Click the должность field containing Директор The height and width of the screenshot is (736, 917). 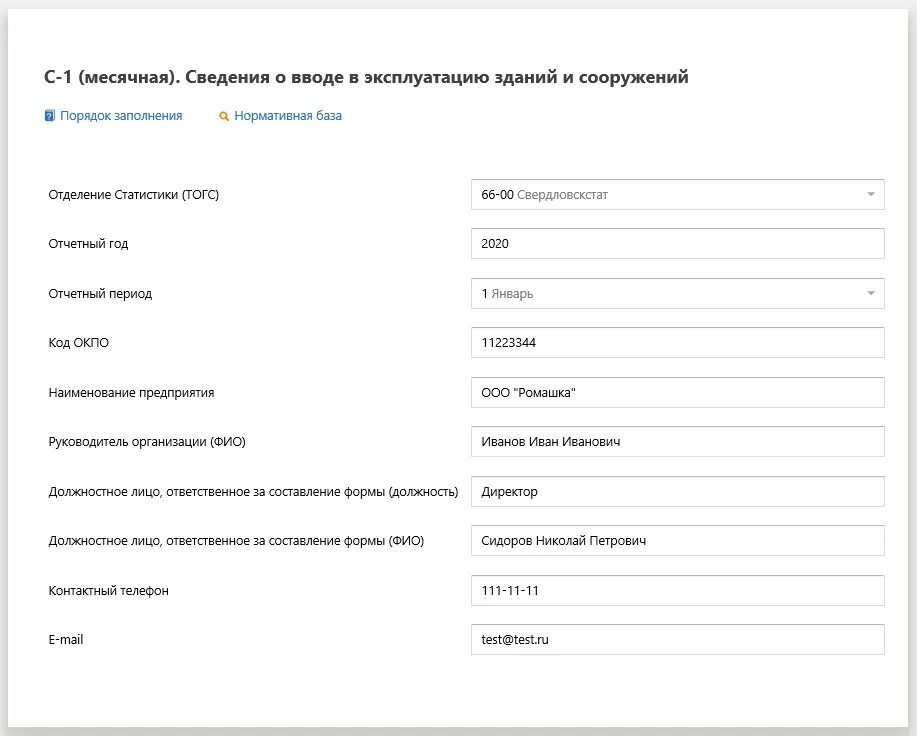[678, 492]
